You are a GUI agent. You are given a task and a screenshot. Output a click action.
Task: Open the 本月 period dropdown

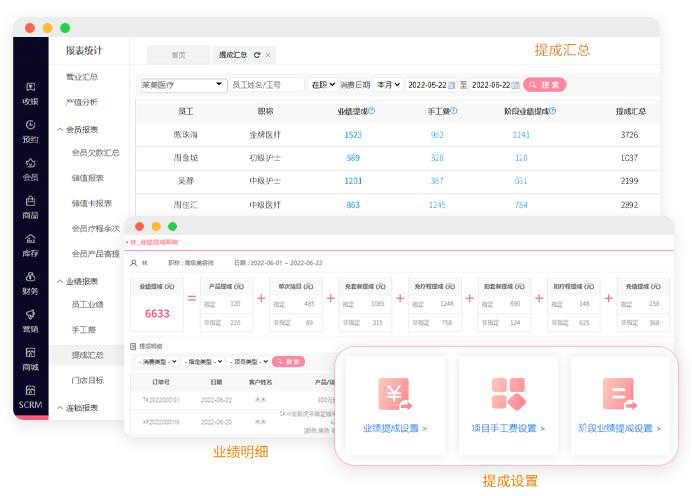(x=388, y=85)
